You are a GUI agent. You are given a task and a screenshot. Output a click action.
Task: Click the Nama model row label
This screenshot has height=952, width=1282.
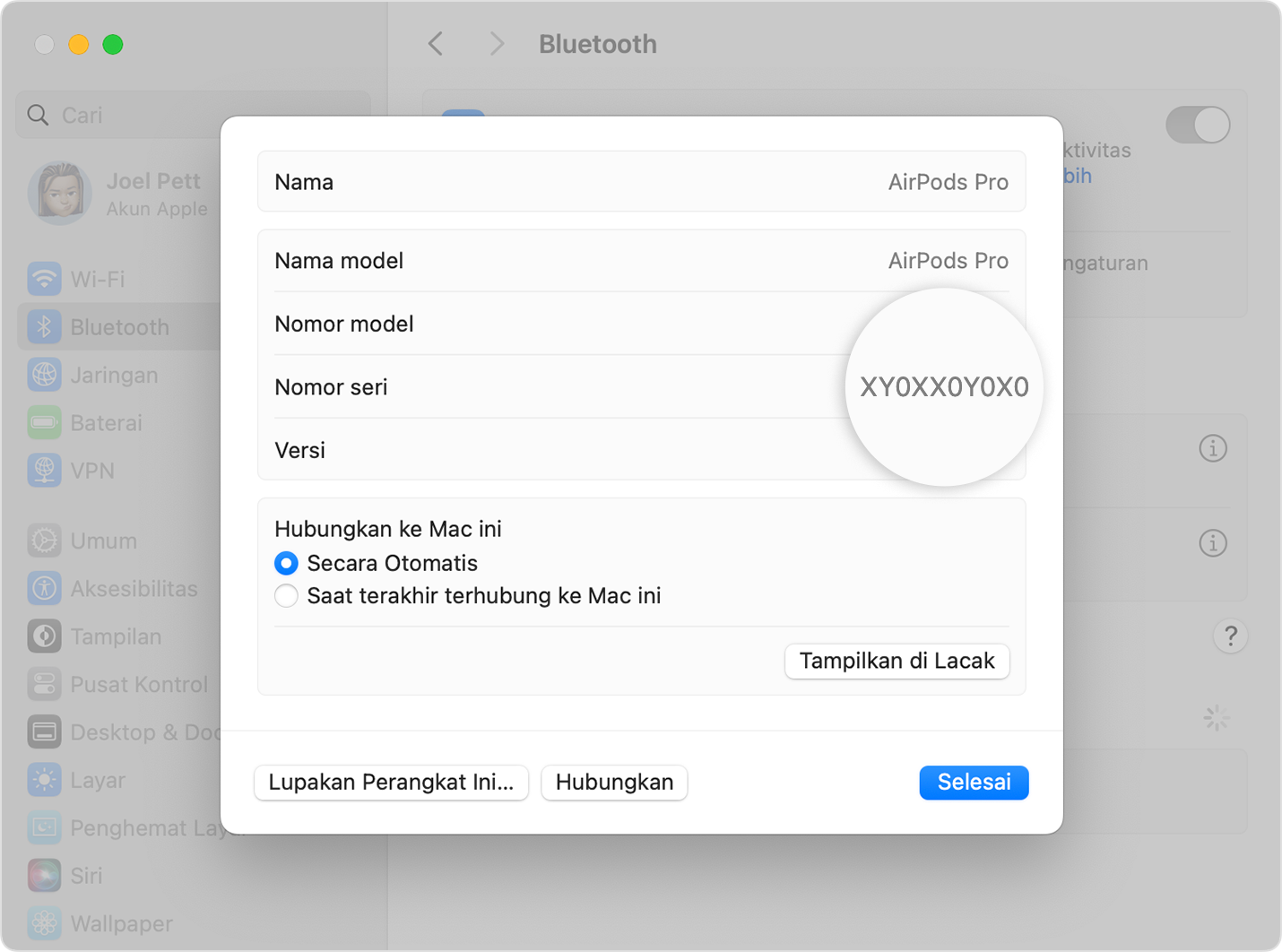(x=339, y=261)
